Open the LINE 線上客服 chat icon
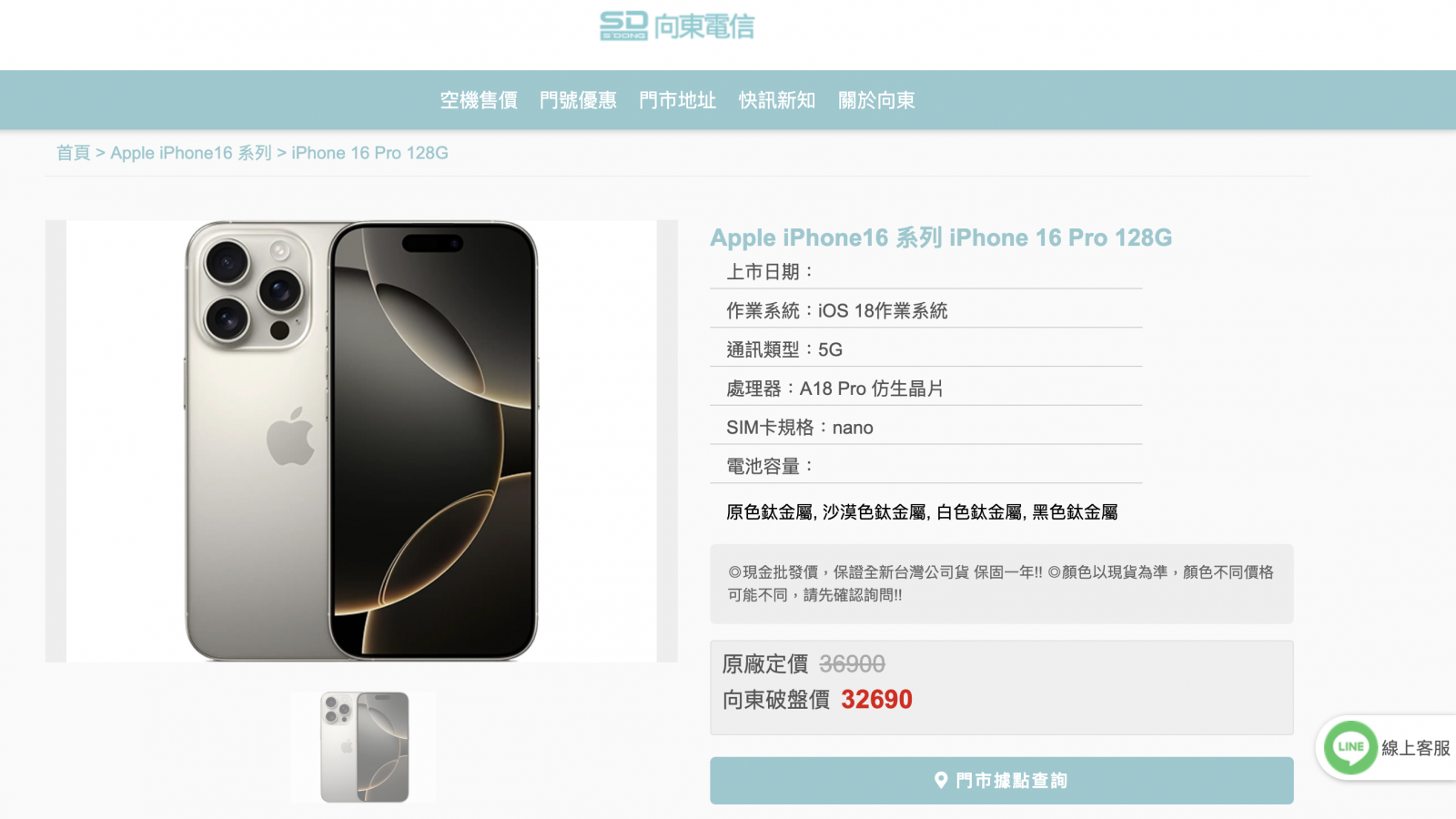This screenshot has width=1456, height=819. click(x=1350, y=747)
